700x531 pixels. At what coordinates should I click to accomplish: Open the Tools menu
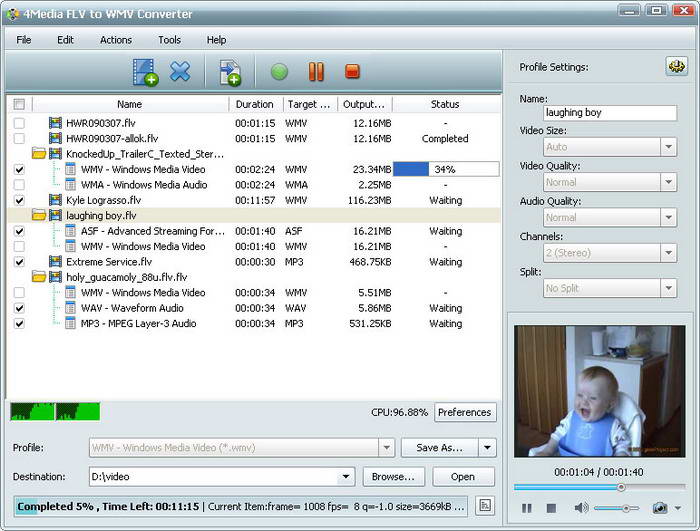[x=169, y=40]
